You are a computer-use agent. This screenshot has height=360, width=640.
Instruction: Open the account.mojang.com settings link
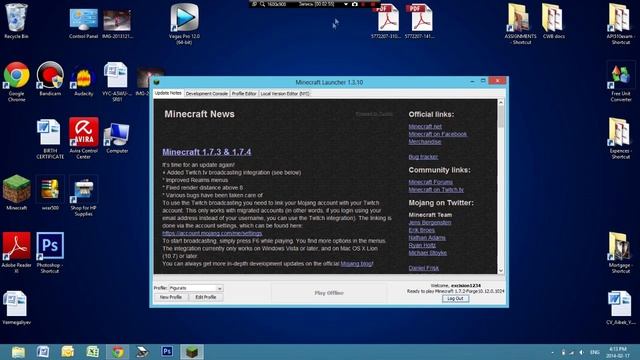212,233
